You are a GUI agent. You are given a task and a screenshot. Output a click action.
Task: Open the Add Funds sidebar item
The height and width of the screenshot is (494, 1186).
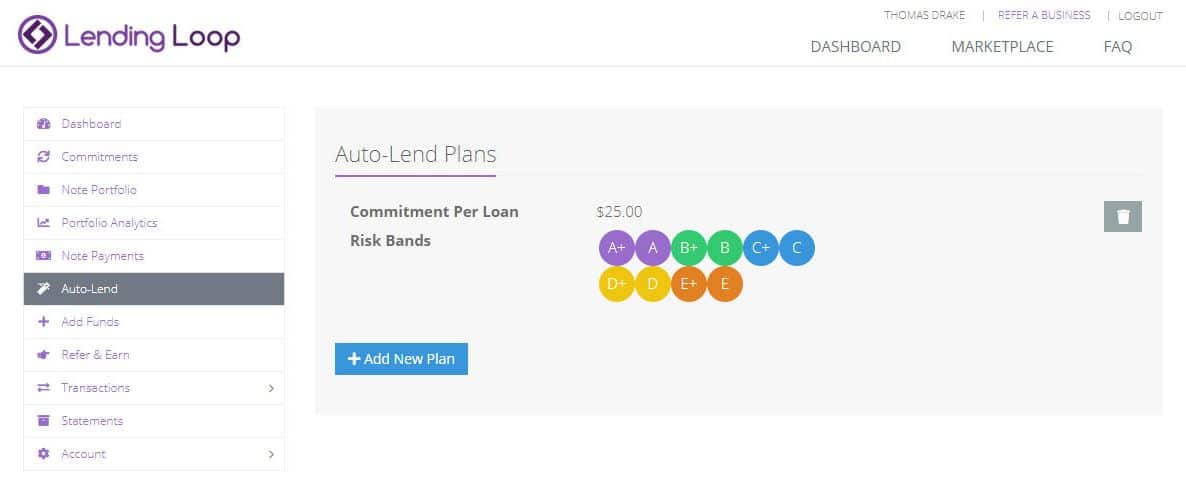point(154,322)
